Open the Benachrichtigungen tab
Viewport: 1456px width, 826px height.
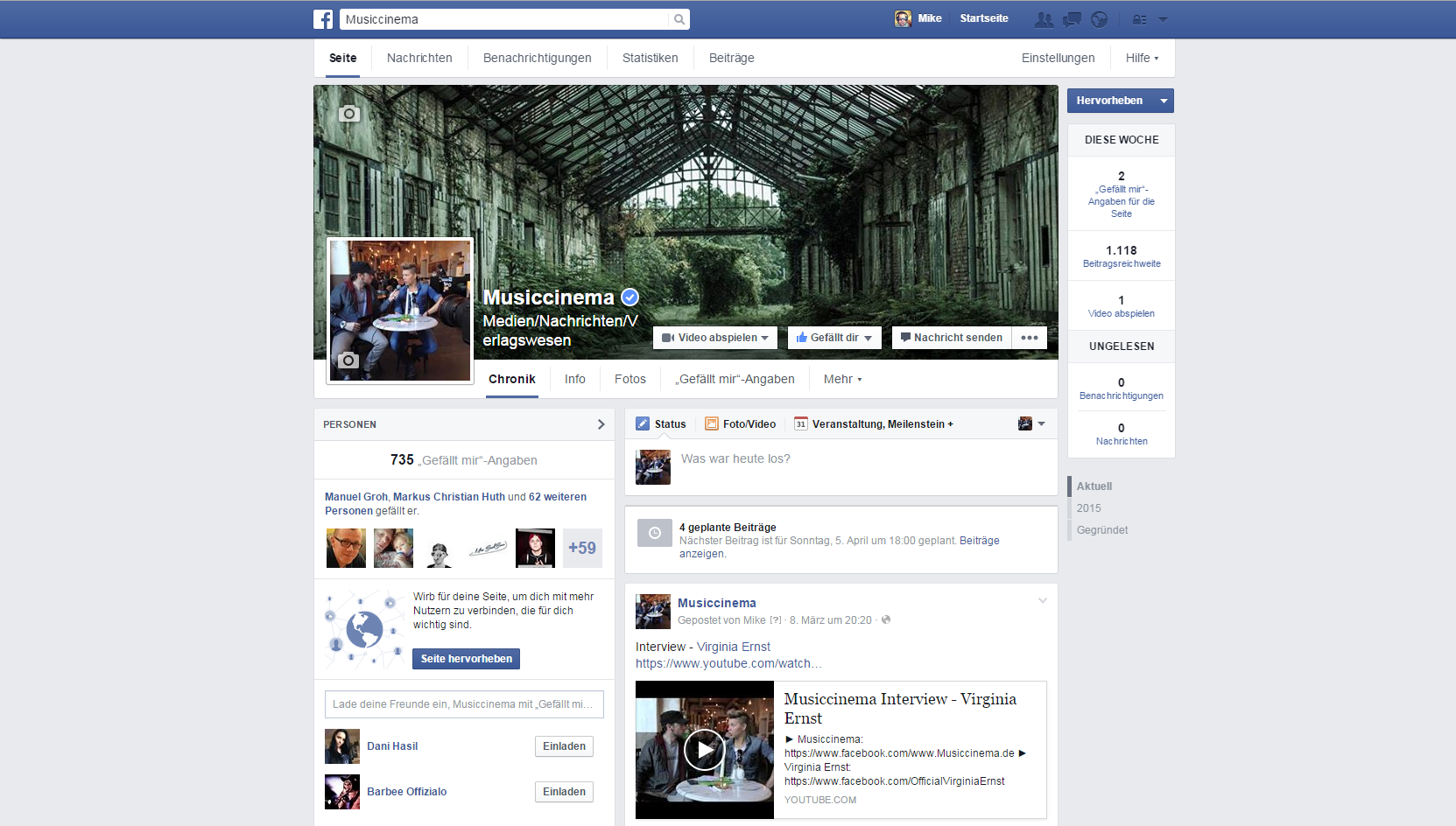(538, 58)
